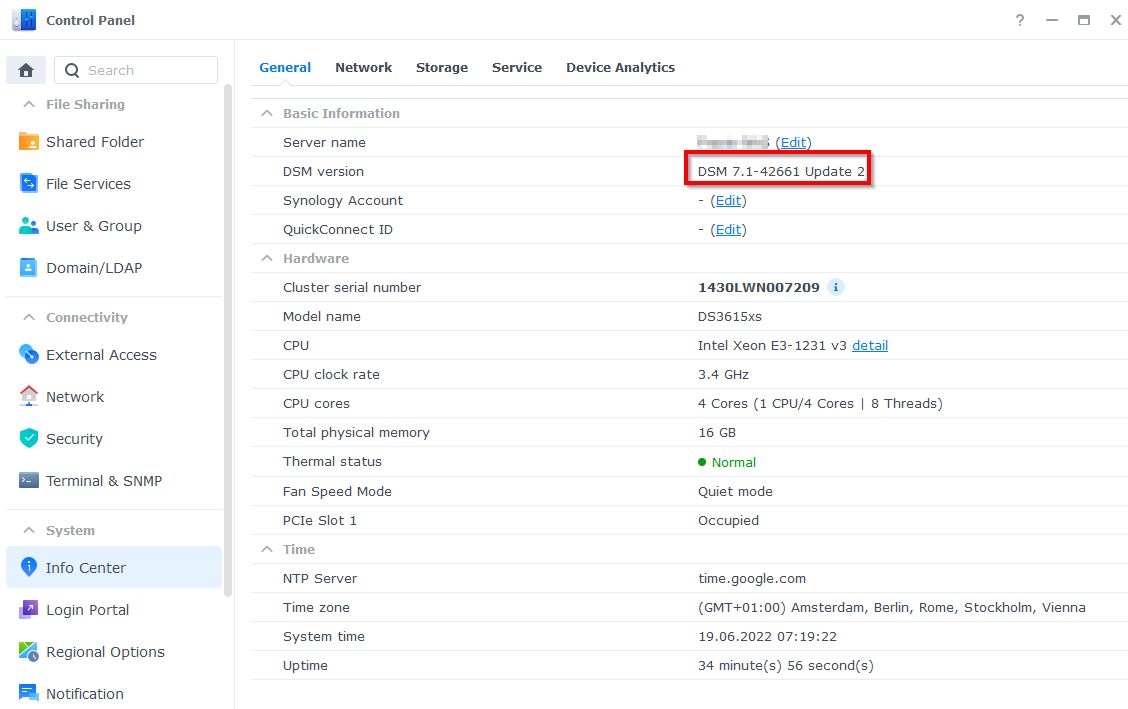Edit the Synology Account
This screenshot has height=709, width=1128.
[x=728, y=201]
